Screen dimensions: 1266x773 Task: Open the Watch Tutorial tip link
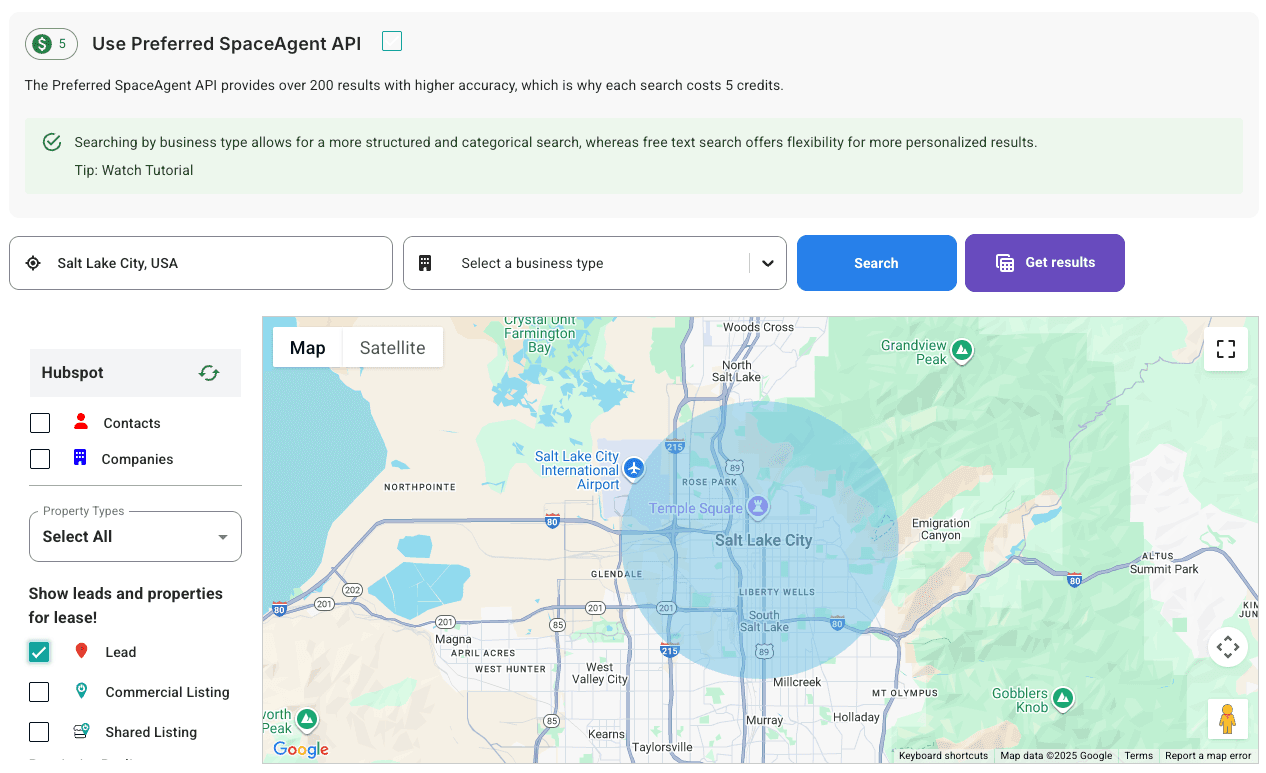point(147,170)
